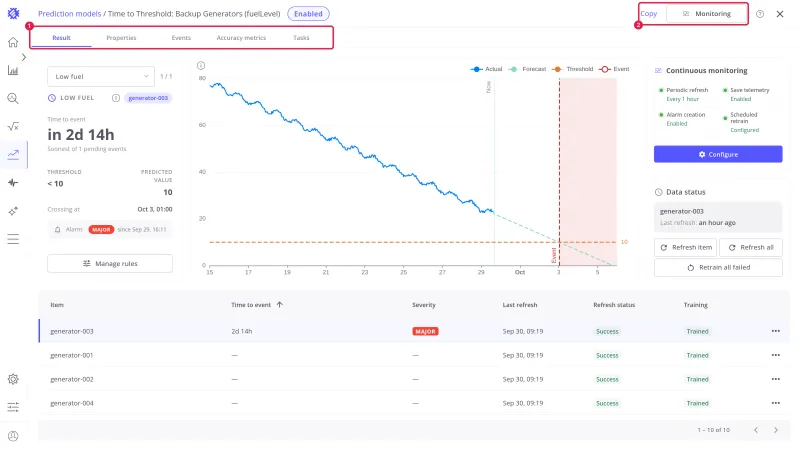Go to next table page
800x450 pixels.
(x=776, y=430)
